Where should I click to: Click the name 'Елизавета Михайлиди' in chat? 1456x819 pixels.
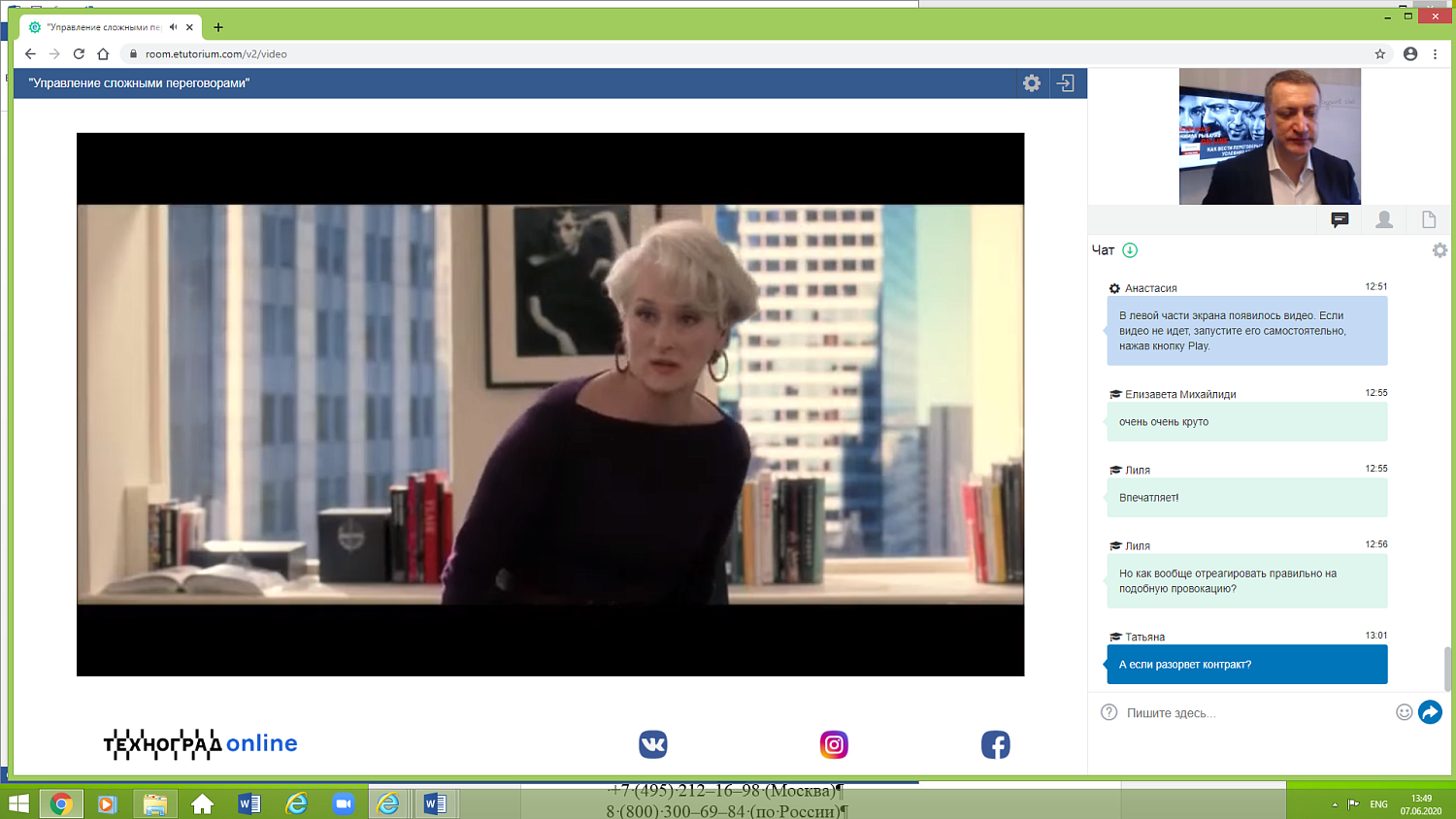coord(1180,394)
